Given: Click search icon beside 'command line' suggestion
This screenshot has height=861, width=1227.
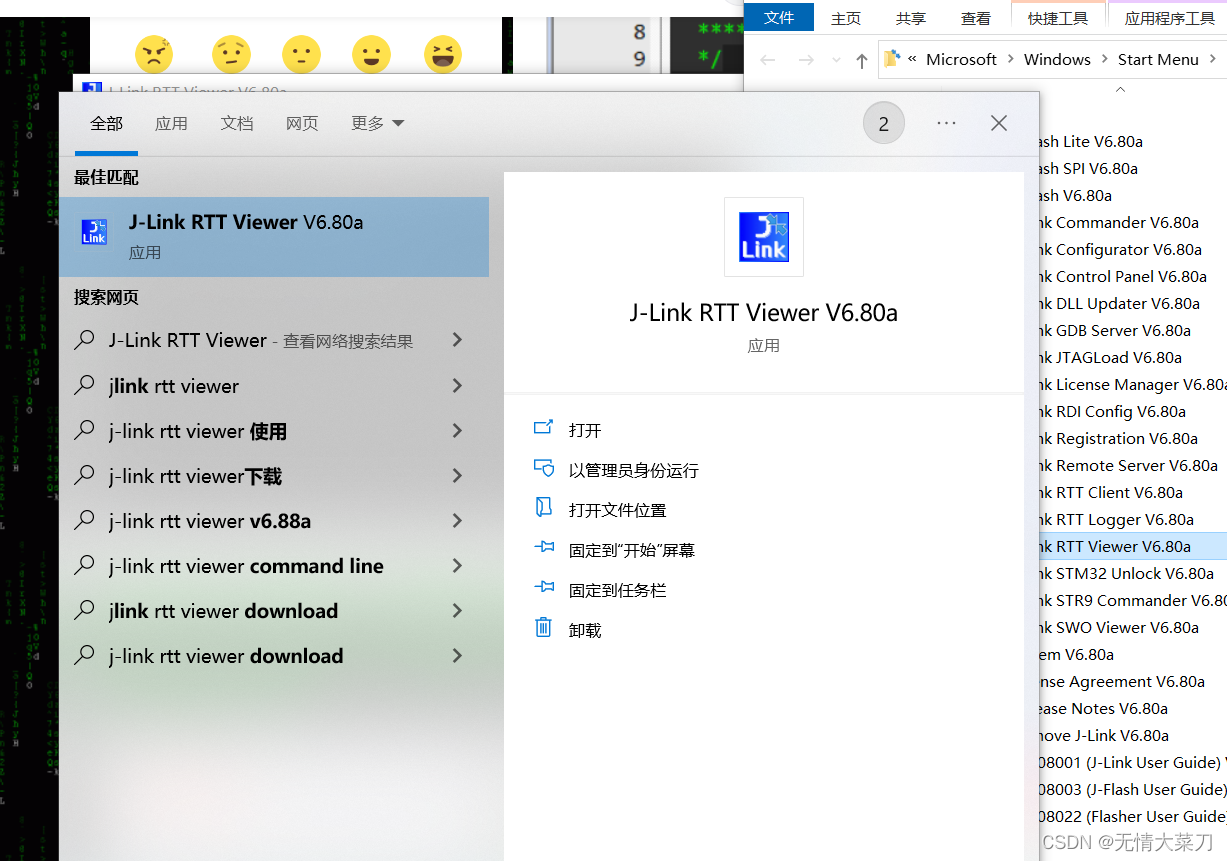Looking at the screenshot, I should [x=85, y=565].
